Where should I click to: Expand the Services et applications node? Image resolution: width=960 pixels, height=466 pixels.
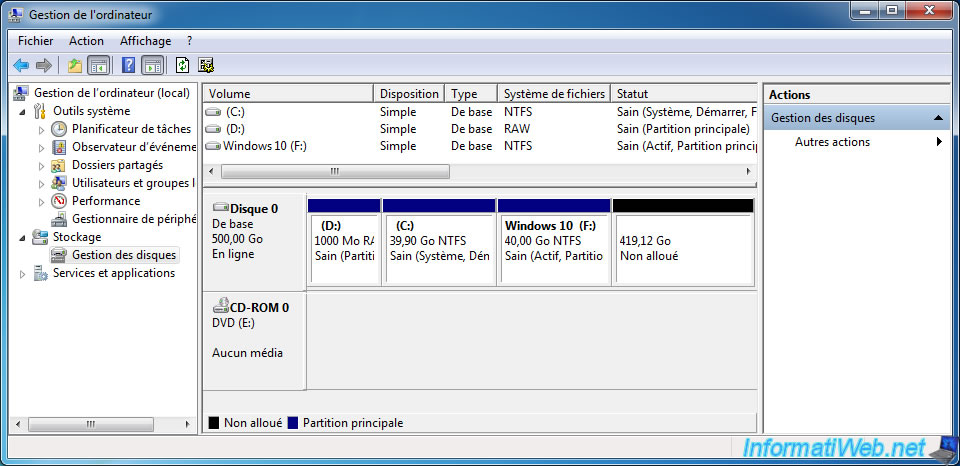[24, 273]
